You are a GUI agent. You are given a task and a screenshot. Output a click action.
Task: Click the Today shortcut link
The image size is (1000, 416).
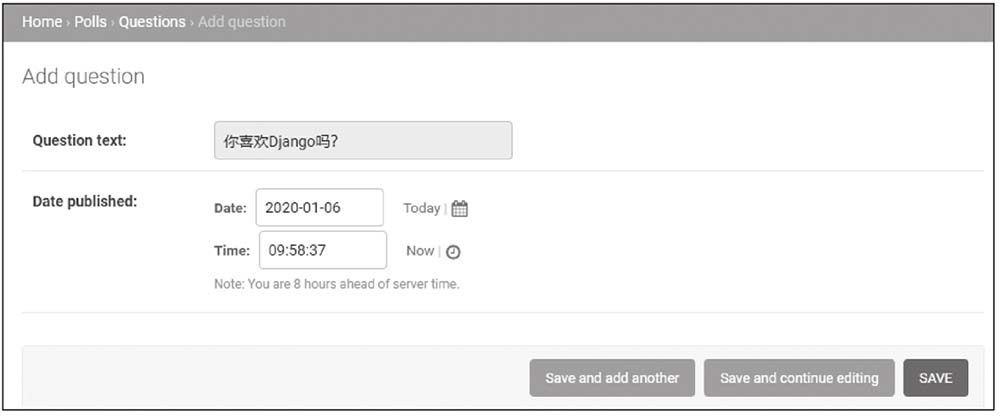coord(421,208)
